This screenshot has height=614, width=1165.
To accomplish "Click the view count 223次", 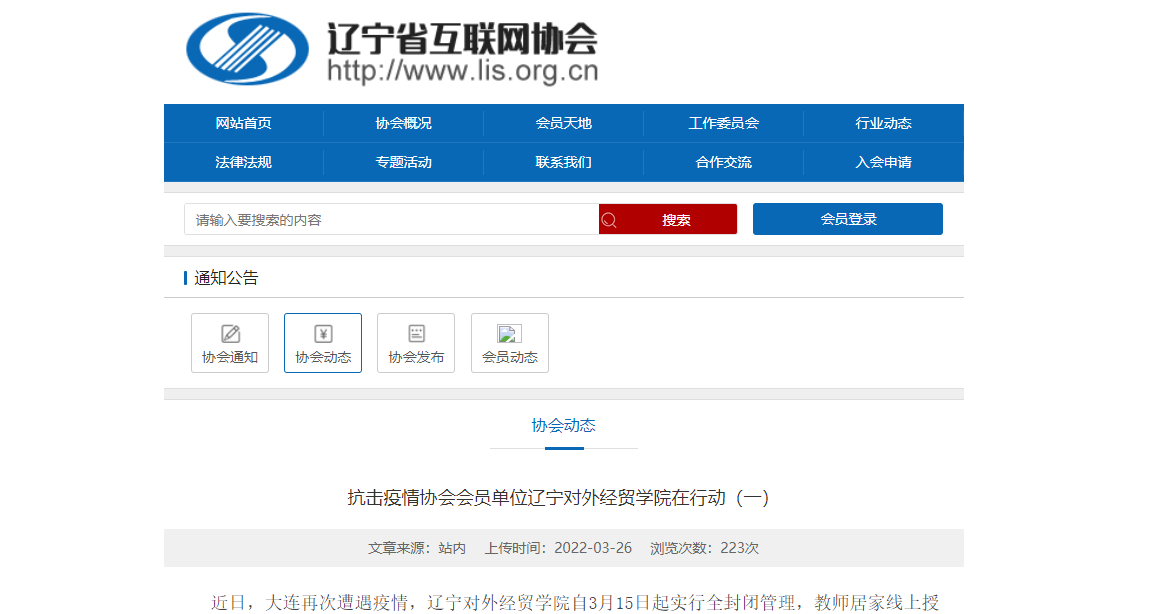I will (739, 548).
